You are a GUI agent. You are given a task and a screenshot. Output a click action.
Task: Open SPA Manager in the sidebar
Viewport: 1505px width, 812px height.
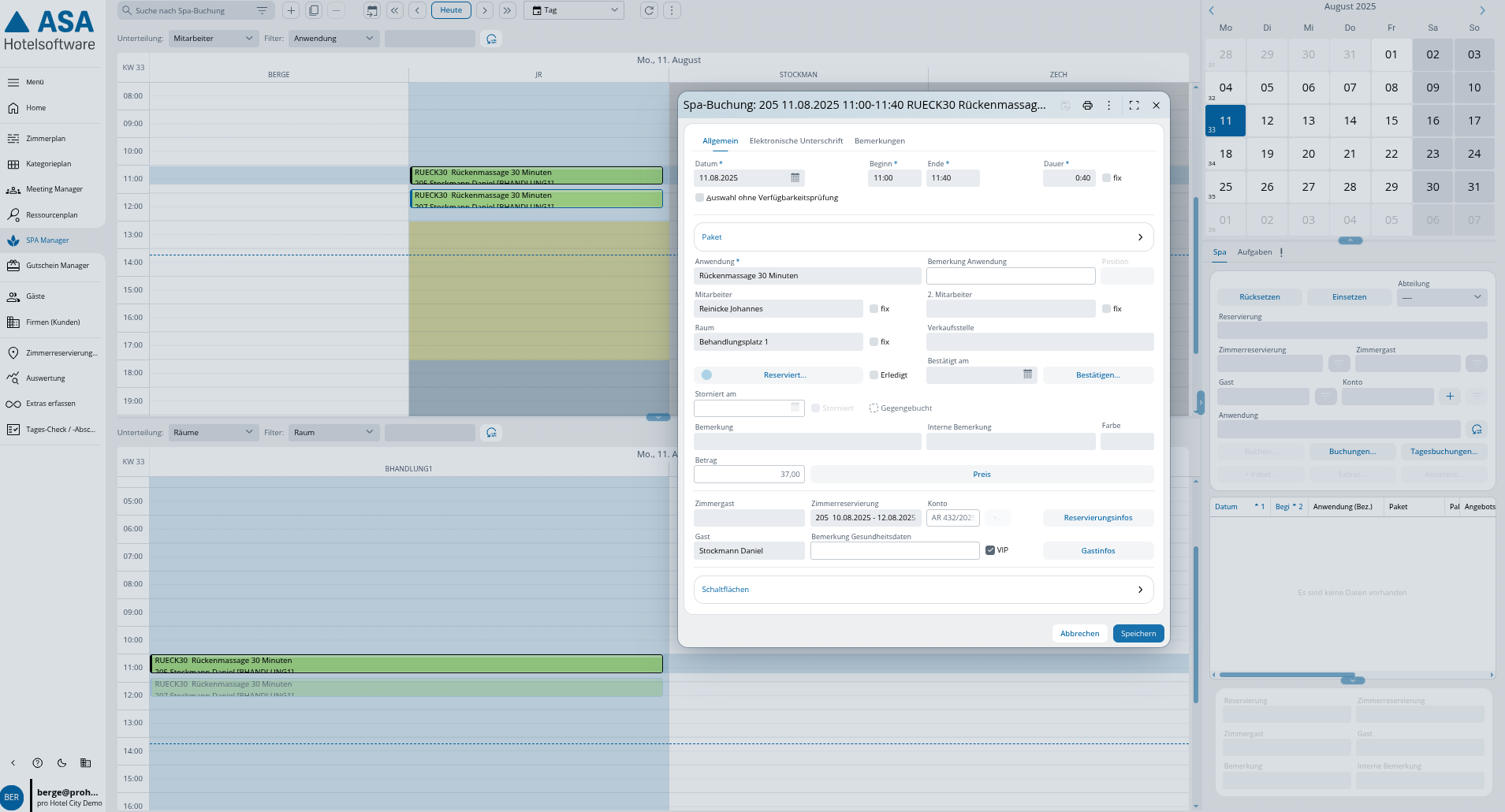pos(47,240)
